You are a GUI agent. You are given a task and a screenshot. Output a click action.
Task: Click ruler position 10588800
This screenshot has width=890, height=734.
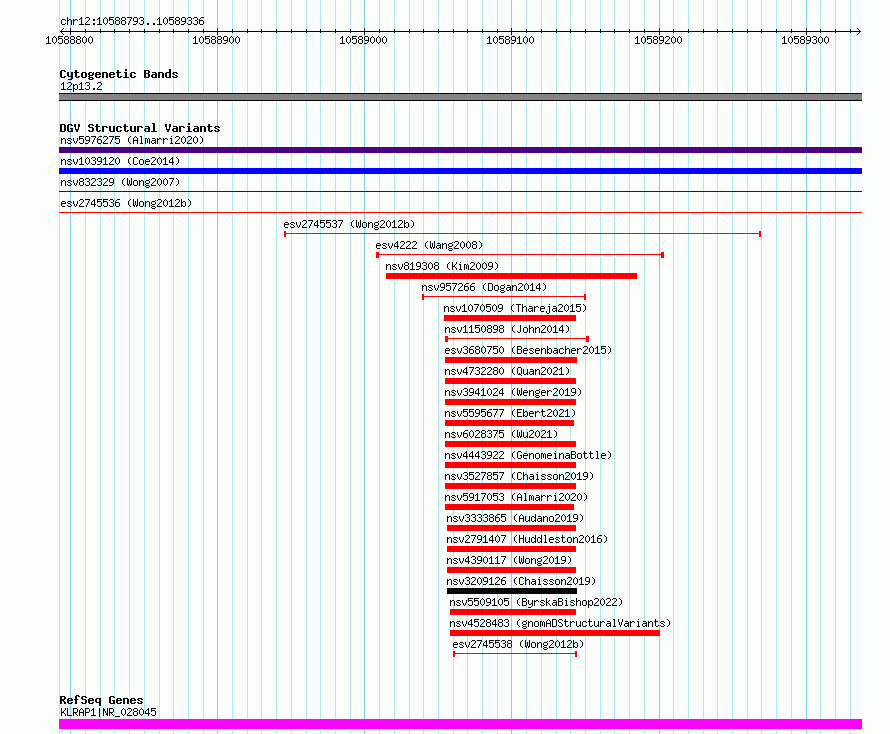[x=69, y=40]
